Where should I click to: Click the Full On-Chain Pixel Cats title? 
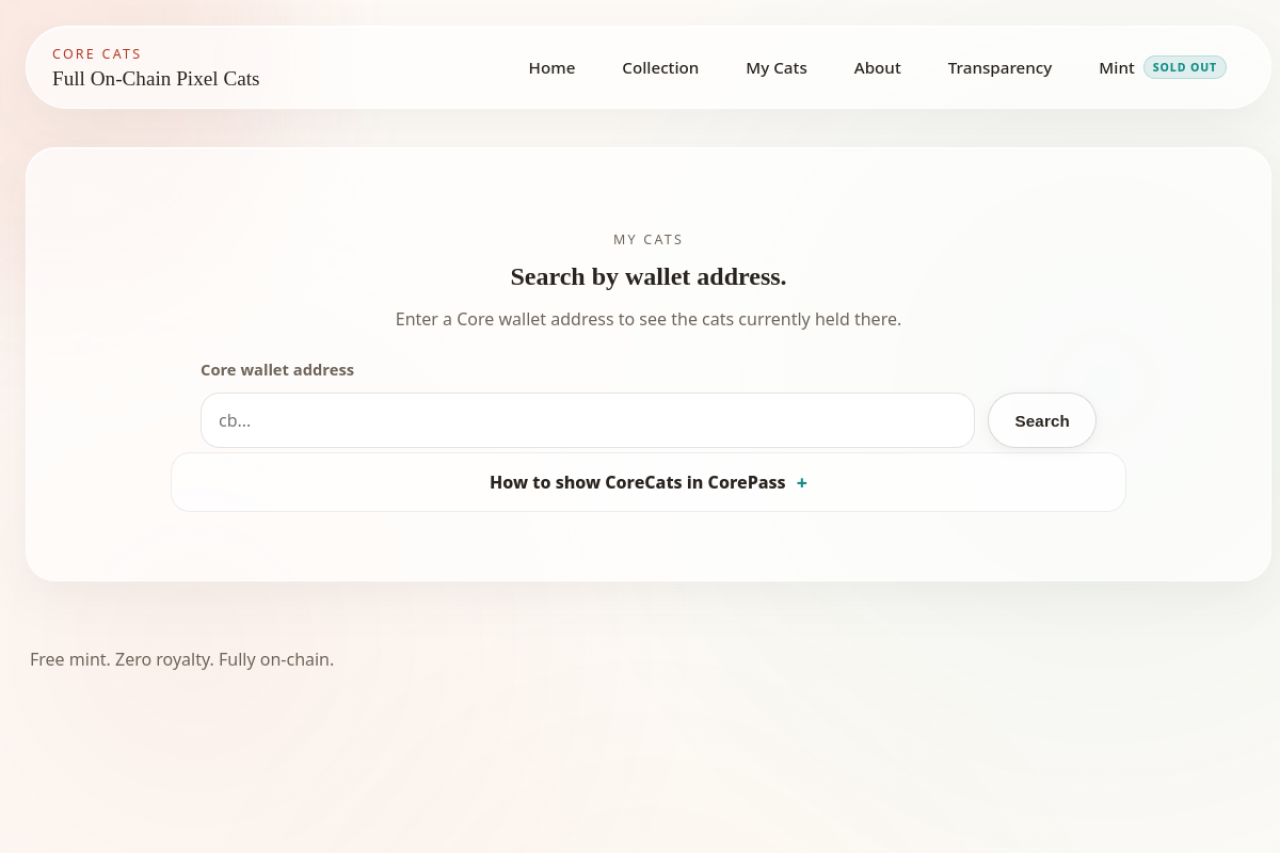click(156, 79)
